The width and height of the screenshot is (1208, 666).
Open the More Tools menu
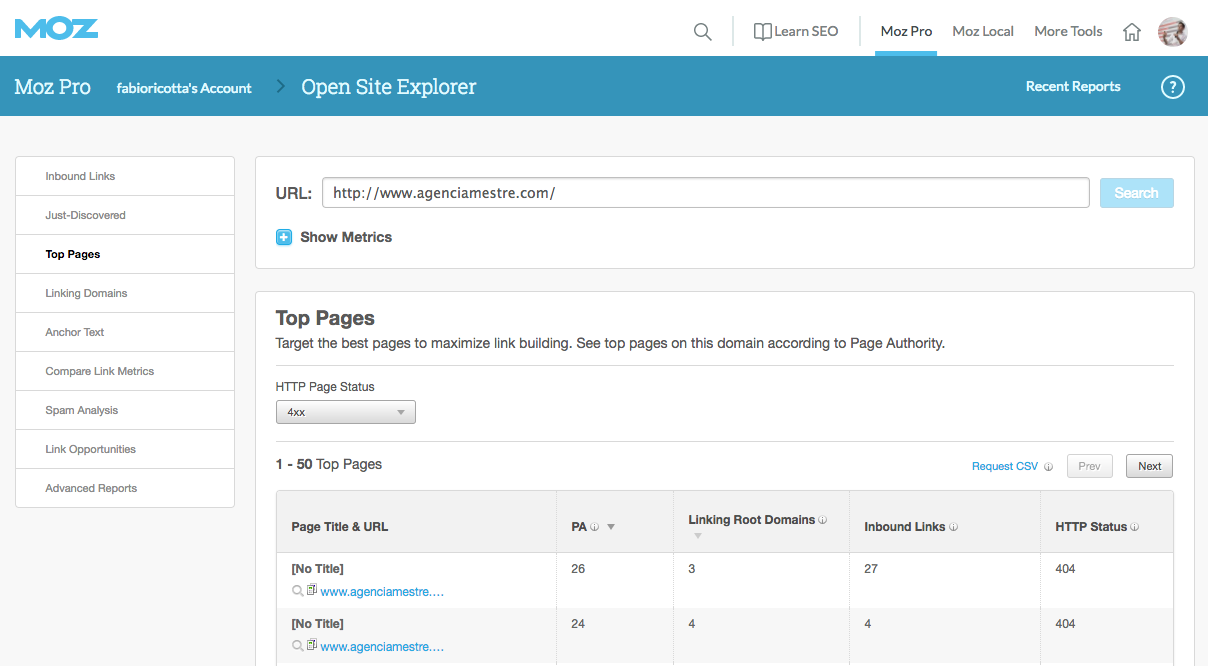tap(1067, 31)
